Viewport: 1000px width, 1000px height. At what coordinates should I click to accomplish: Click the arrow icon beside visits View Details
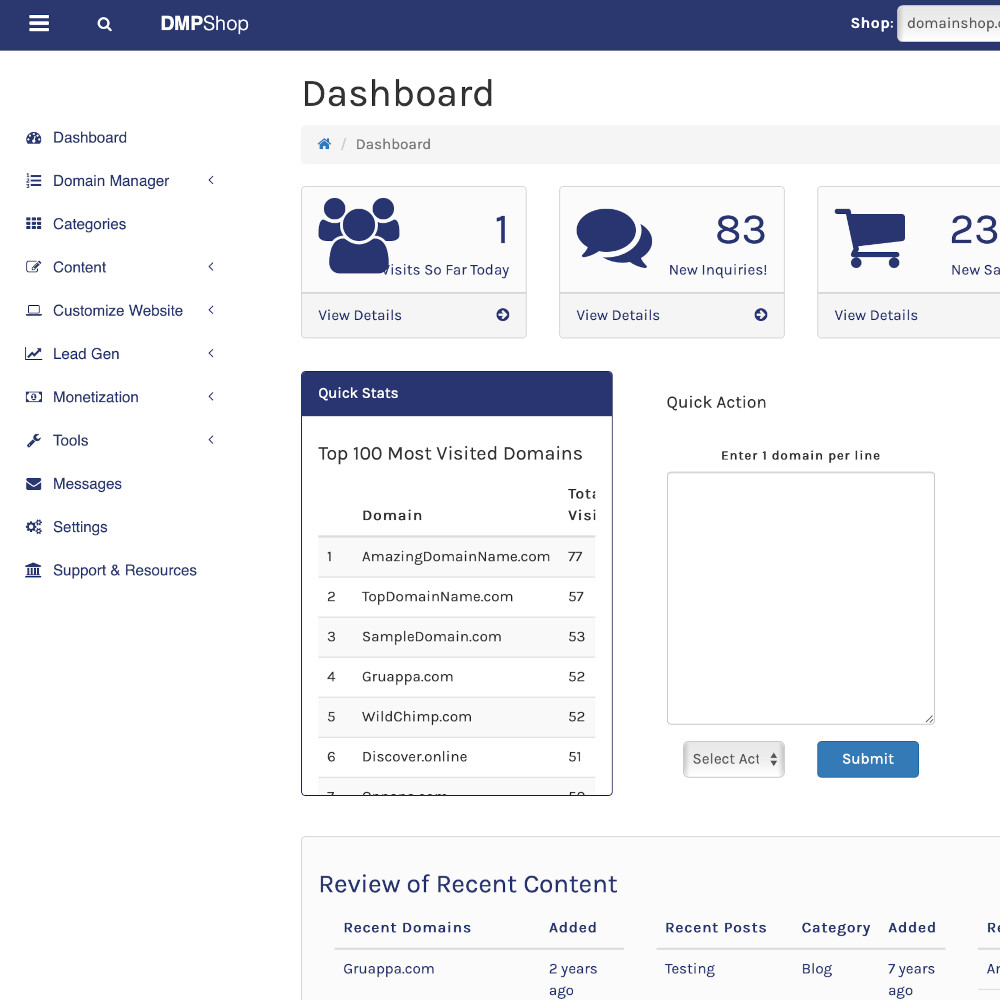(x=503, y=315)
